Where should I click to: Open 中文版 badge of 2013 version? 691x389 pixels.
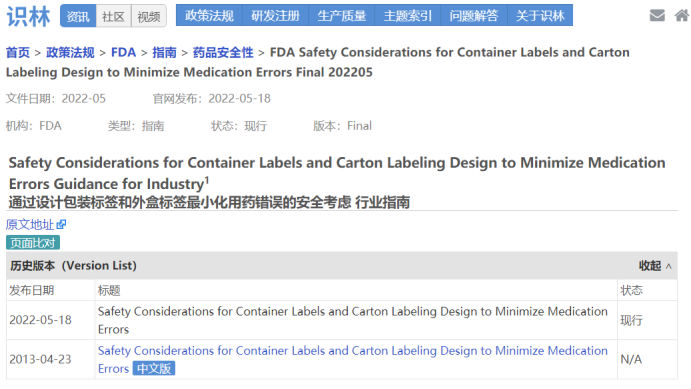154,368
